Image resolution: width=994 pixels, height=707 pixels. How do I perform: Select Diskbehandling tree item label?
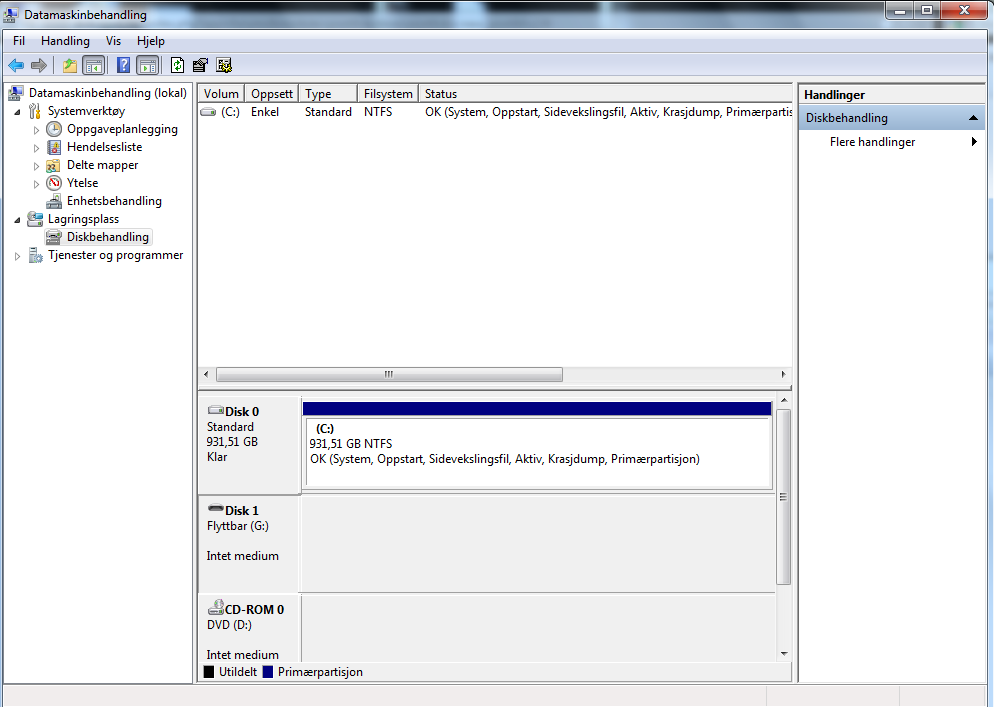pos(108,237)
